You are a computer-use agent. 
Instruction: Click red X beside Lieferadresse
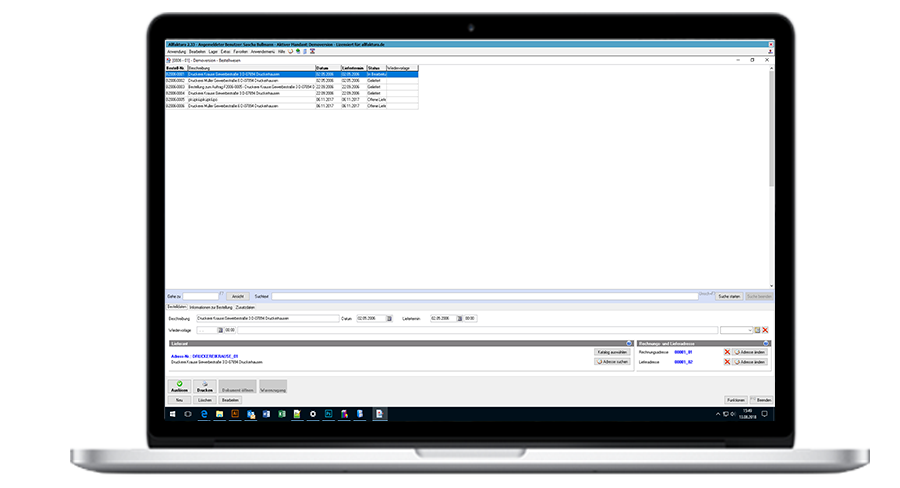[x=727, y=362]
